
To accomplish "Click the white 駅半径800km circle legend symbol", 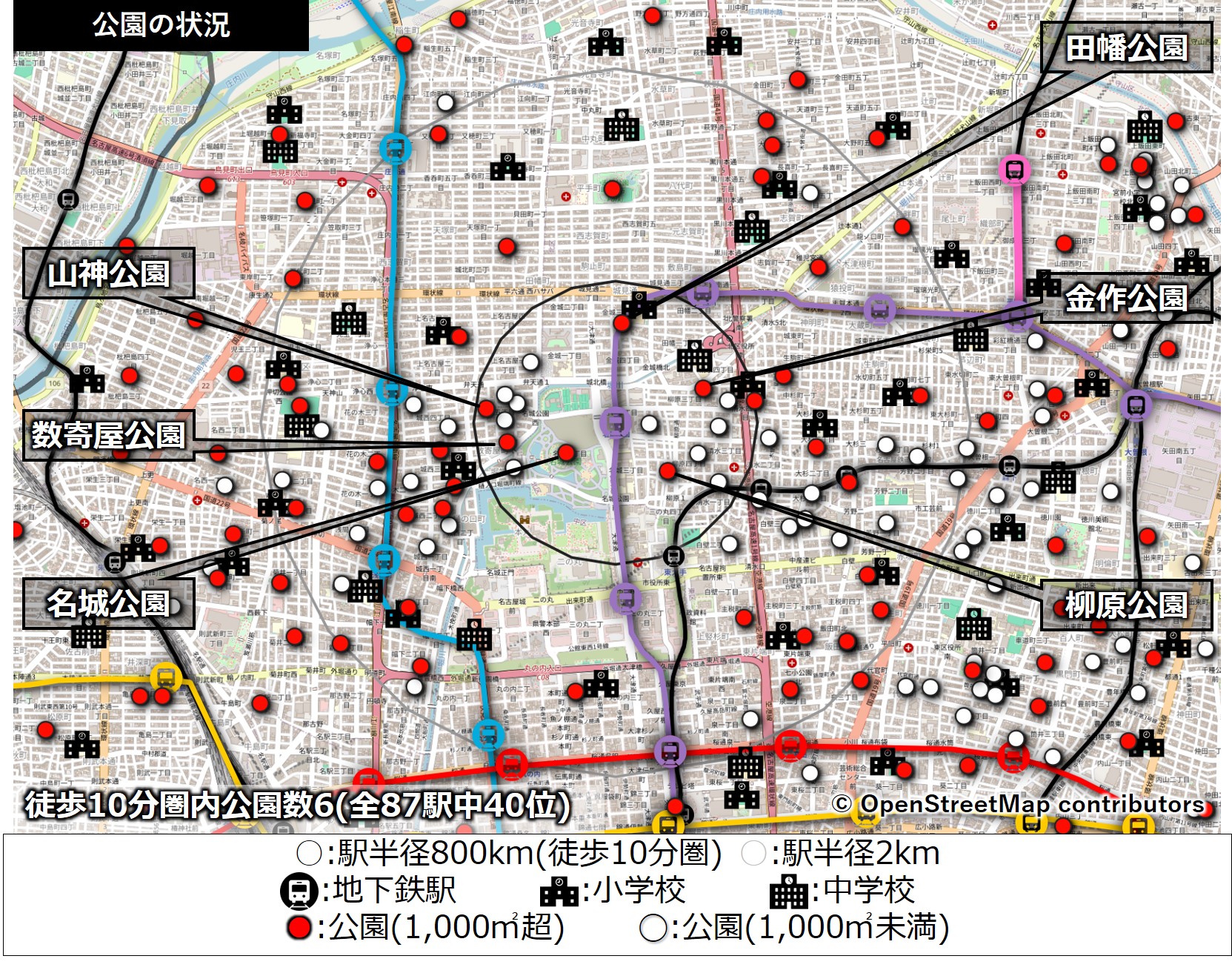I will 308,854.
